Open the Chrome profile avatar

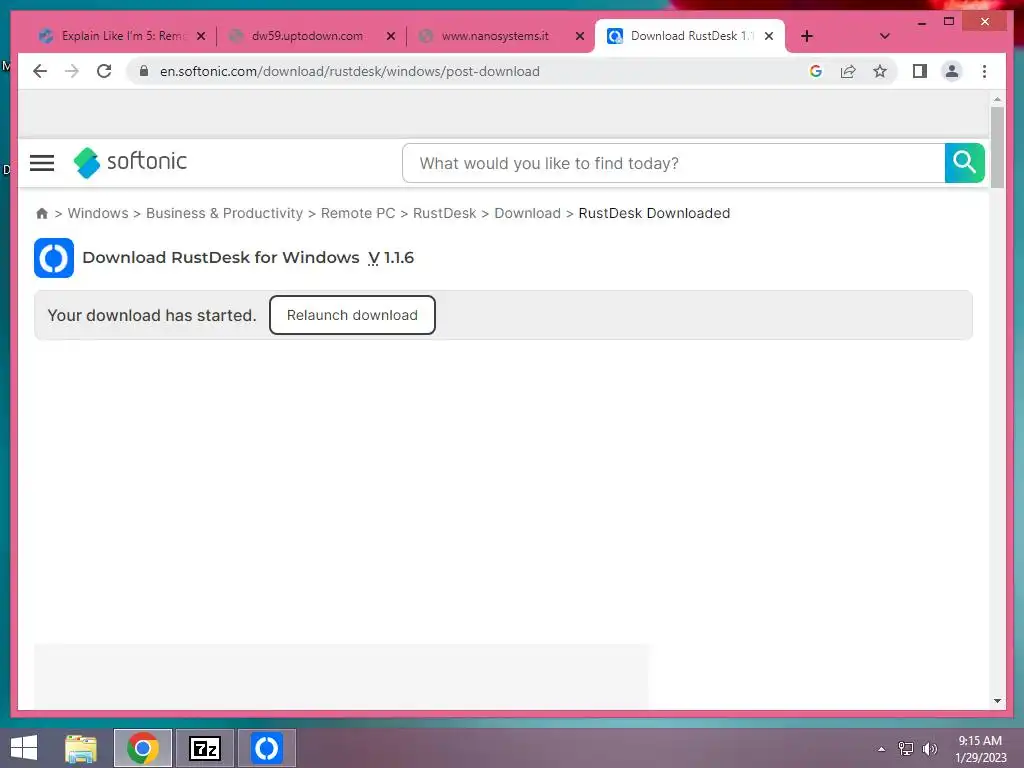[952, 71]
